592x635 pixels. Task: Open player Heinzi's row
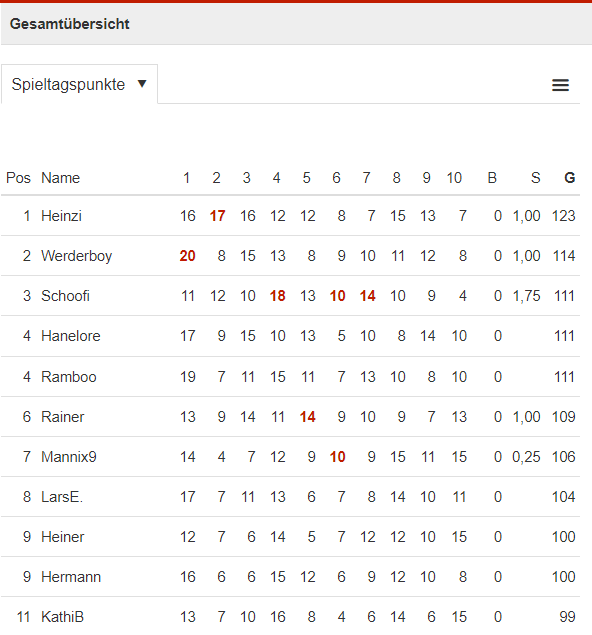point(290,216)
